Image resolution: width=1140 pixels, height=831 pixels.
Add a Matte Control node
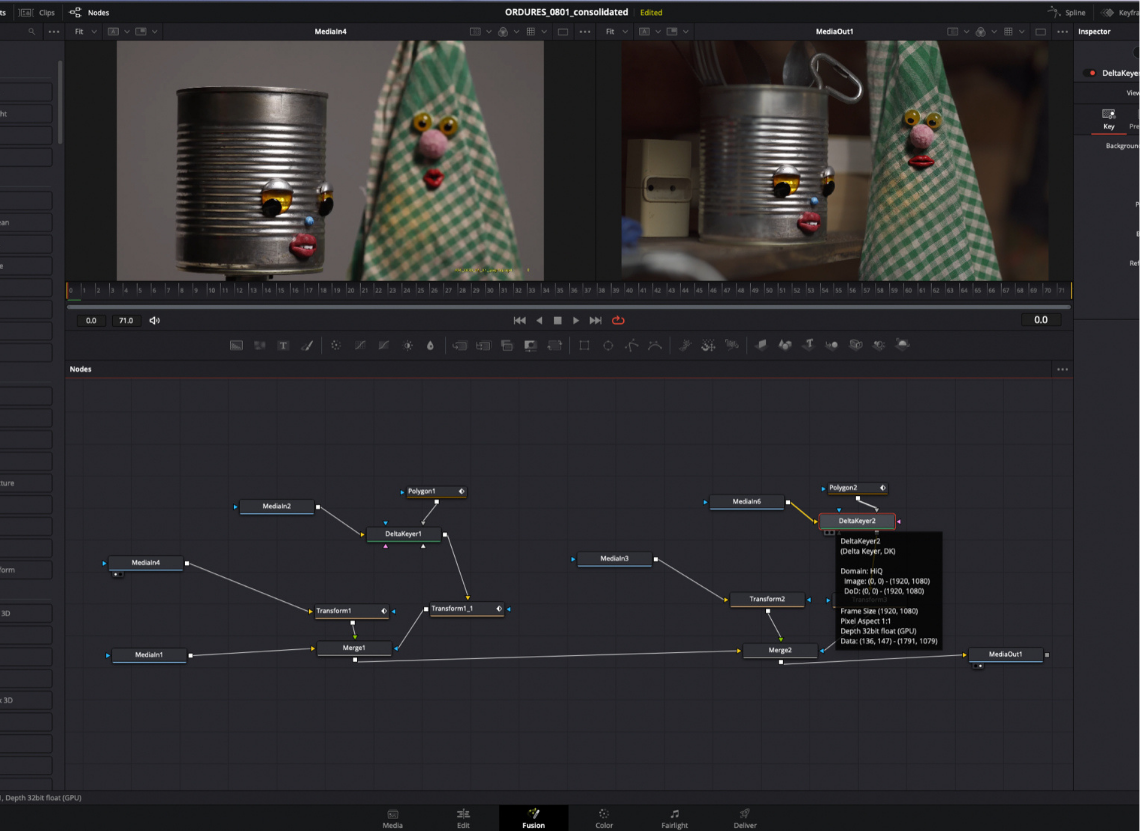(x=531, y=345)
